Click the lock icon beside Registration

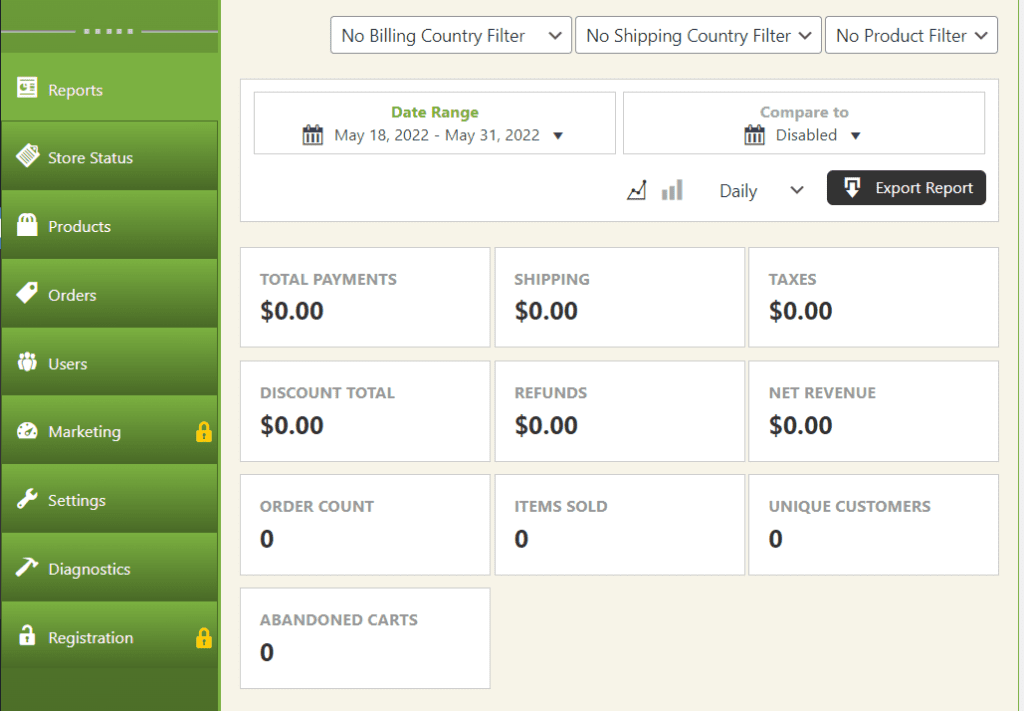click(203, 637)
